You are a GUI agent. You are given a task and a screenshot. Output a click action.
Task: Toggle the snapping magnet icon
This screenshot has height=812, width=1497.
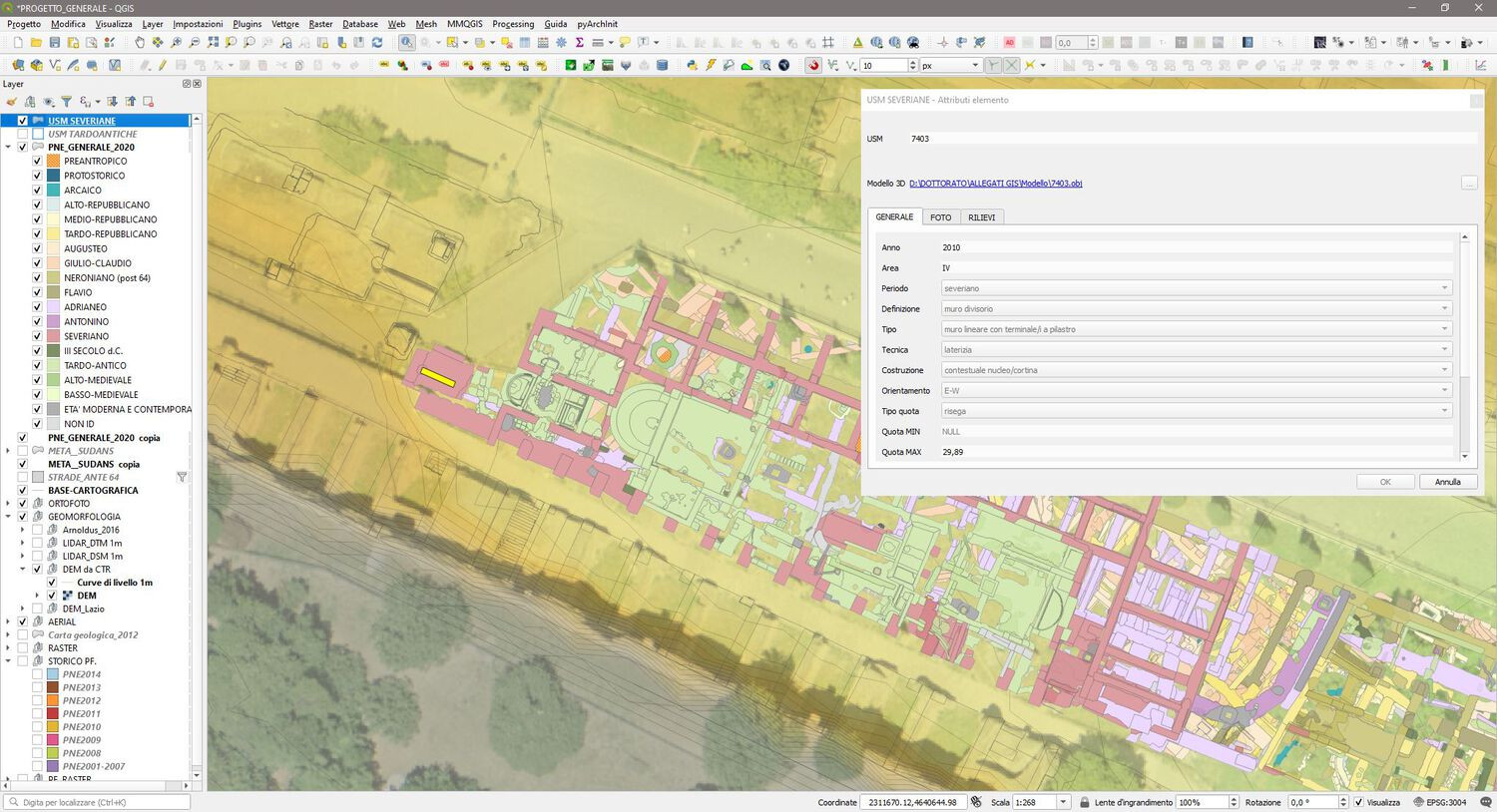pyautogui.click(x=813, y=66)
